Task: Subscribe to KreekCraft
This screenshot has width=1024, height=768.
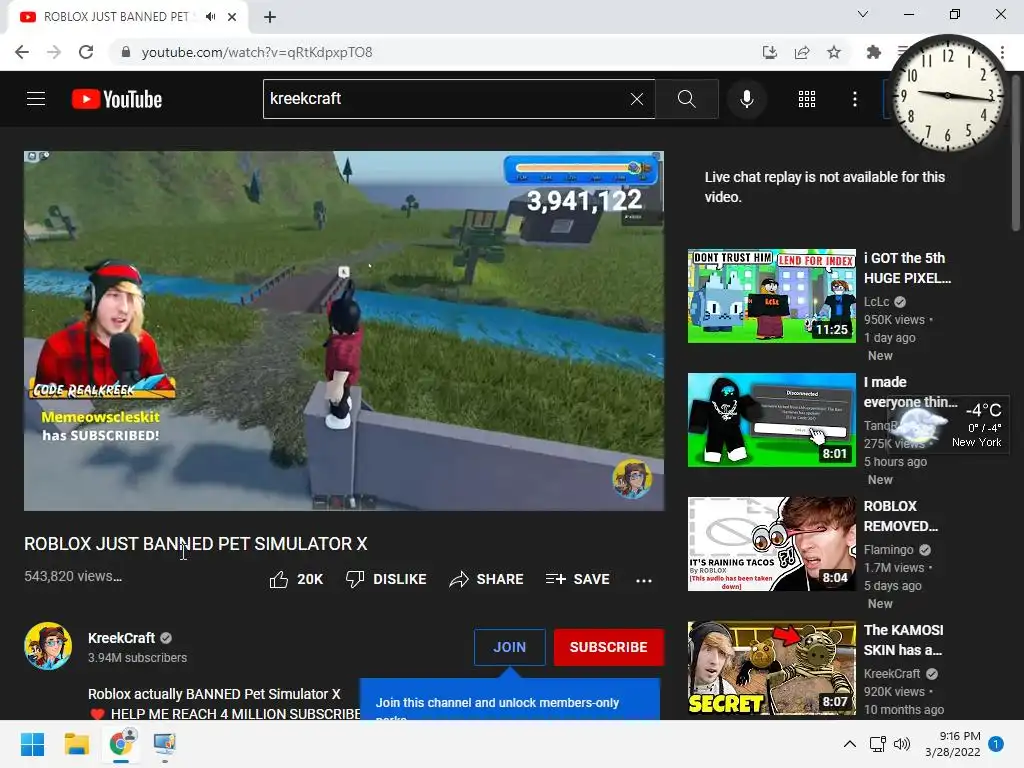Action: click(x=608, y=647)
